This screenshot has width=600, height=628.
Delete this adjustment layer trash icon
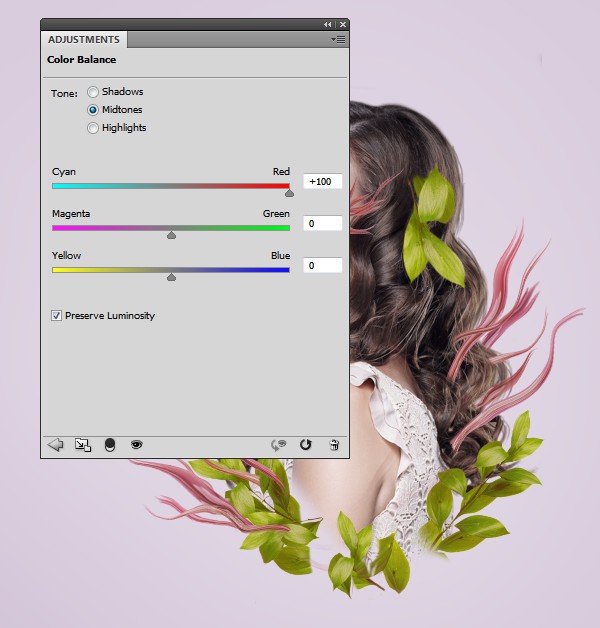[334, 445]
